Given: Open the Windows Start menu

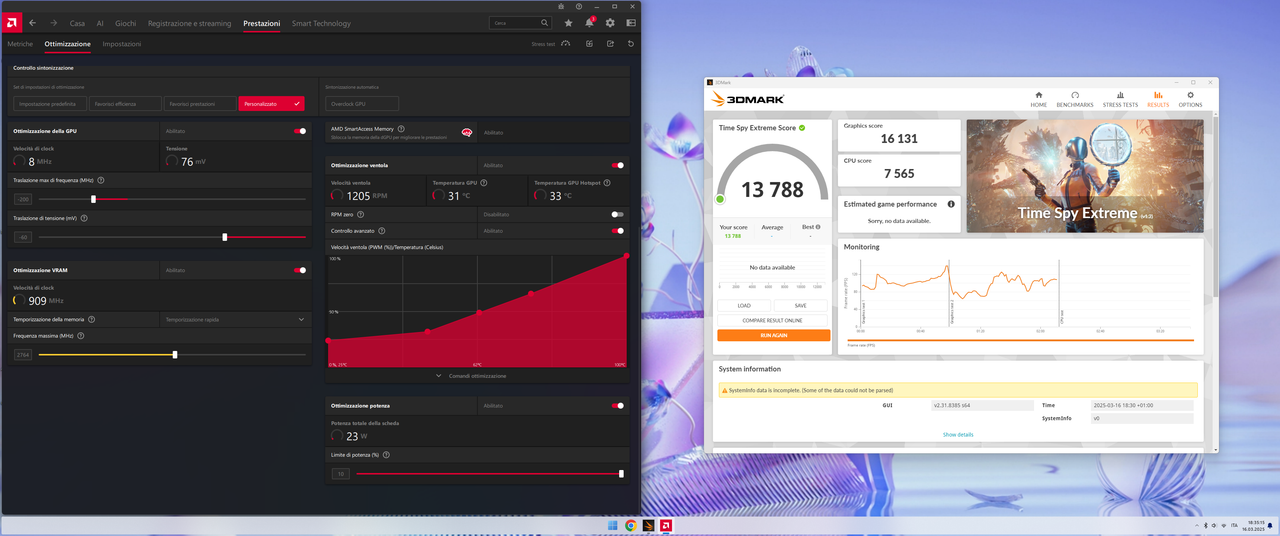Looking at the screenshot, I should (x=613, y=525).
